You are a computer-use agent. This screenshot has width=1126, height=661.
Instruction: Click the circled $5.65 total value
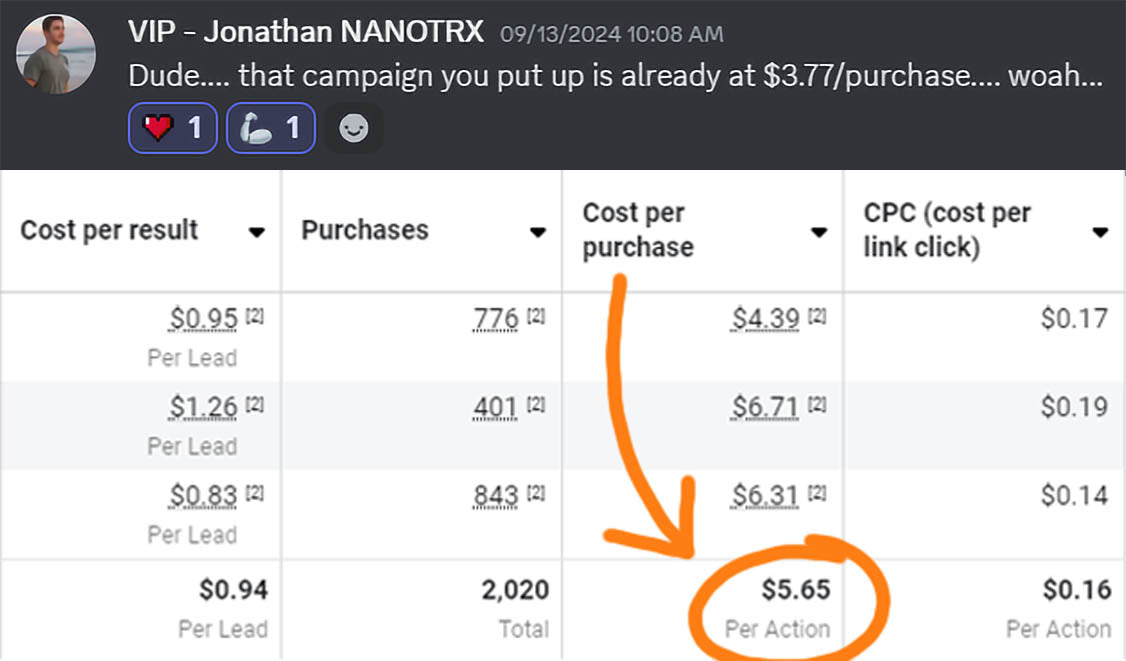click(x=796, y=590)
